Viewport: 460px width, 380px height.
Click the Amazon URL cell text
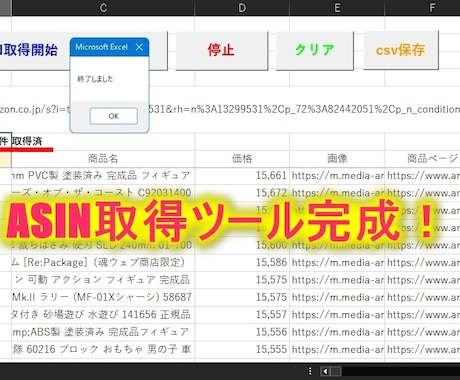tap(230, 109)
